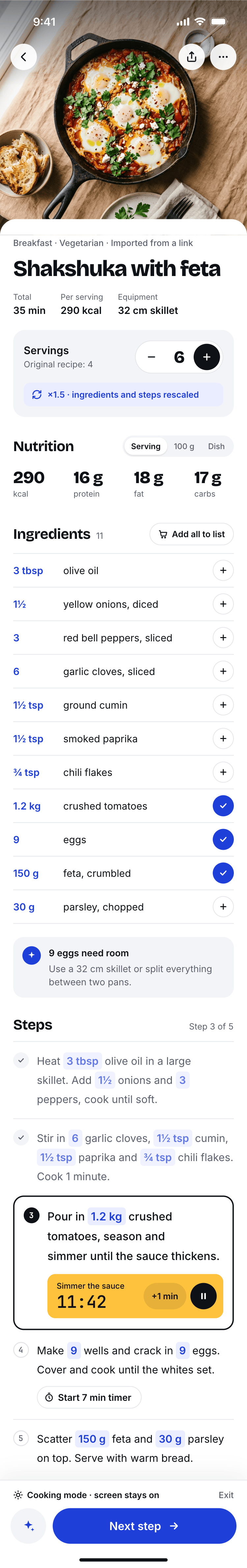The height and width of the screenshot is (1568, 247).
Task: Tap the sparkle assistant icon button
Action: [x=29, y=1525]
